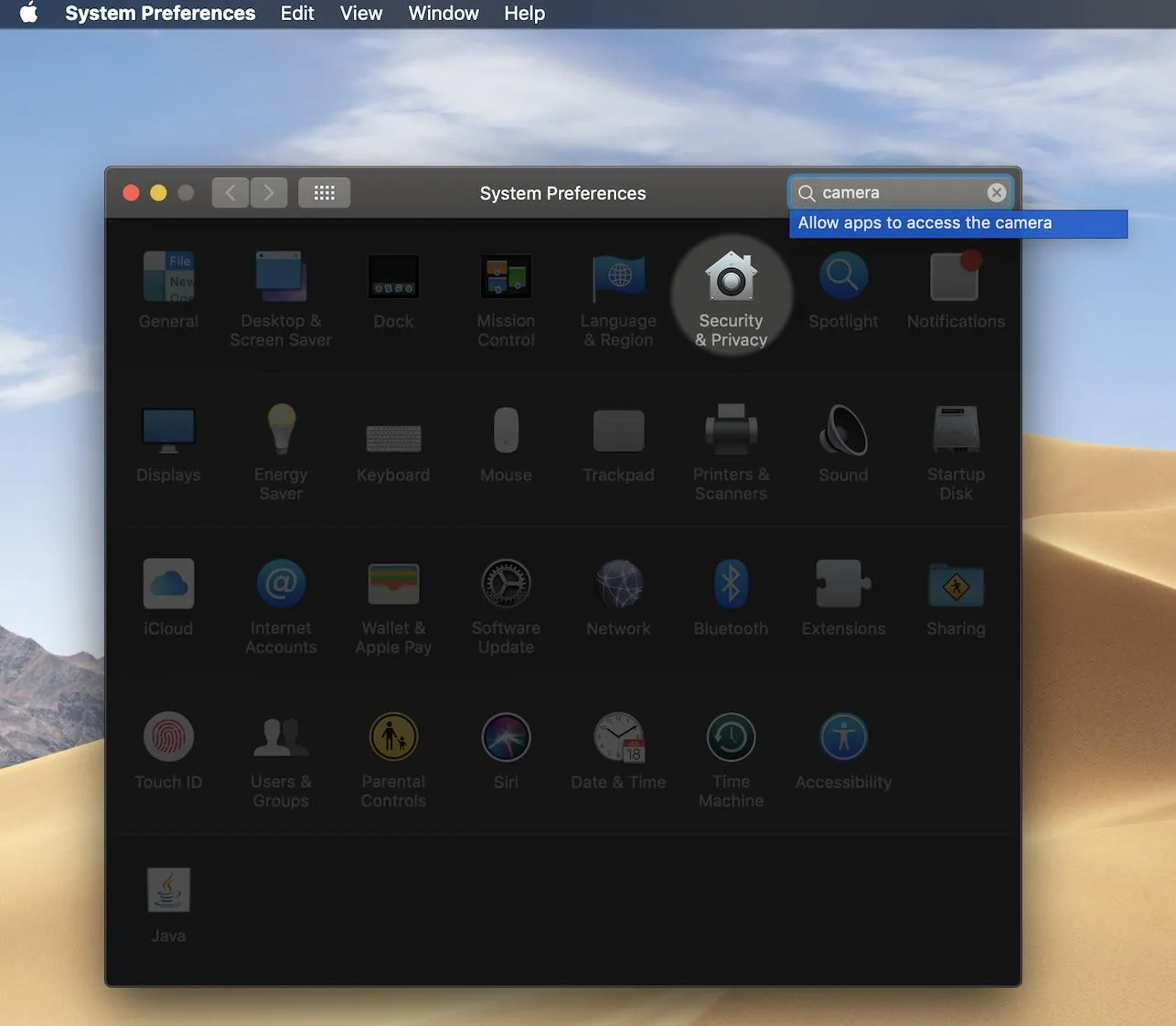This screenshot has height=1026, width=1176.
Task: Close the System Preferences window
Action: (x=131, y=193)
